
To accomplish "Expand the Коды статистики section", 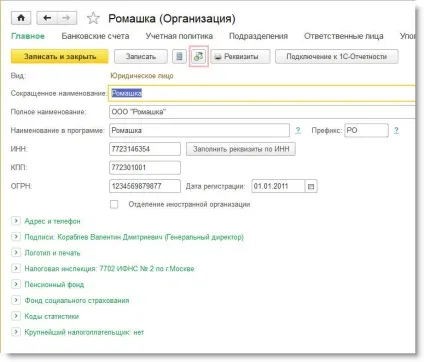I will click(16, 316).
